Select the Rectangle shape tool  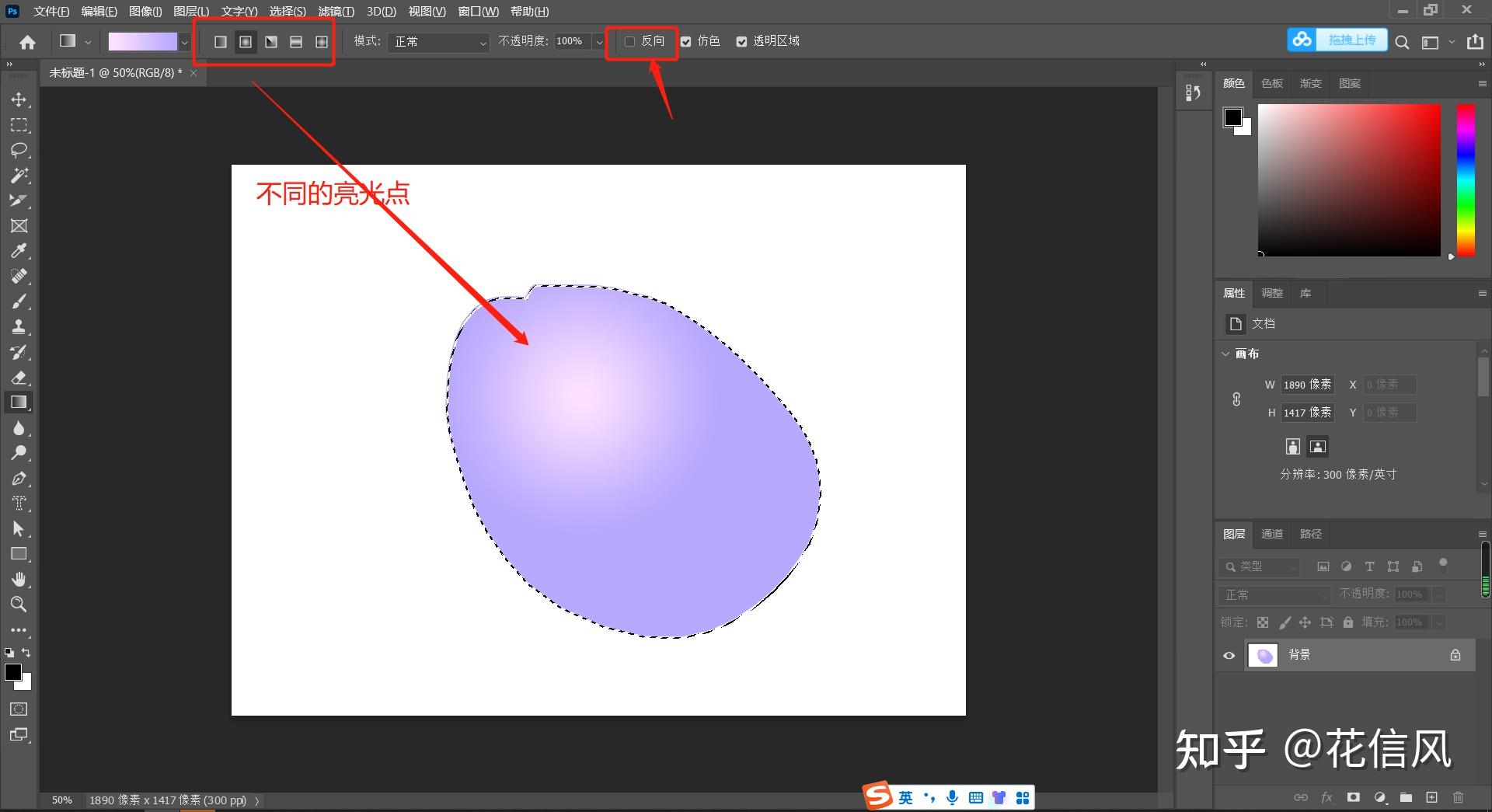point(19,554)
